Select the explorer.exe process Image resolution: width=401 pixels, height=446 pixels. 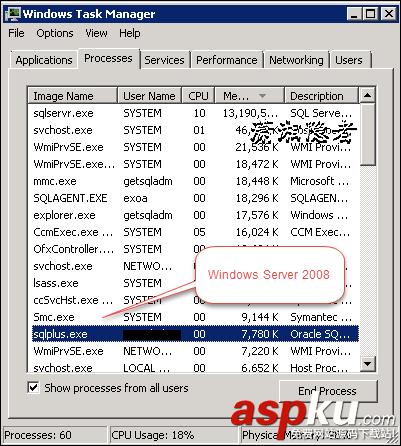(x=195, y=215)
